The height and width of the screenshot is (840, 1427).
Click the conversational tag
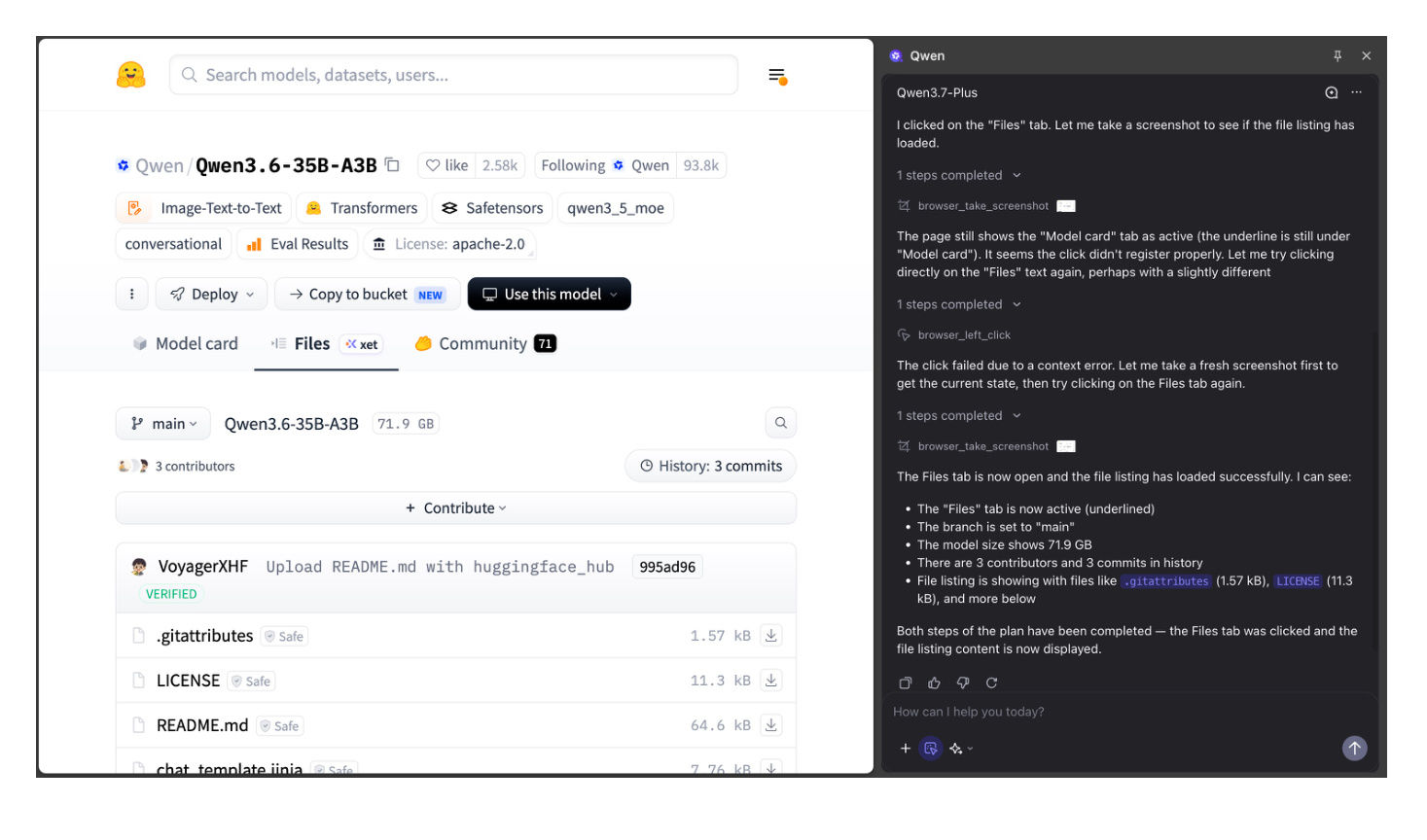tap(173, 244)
